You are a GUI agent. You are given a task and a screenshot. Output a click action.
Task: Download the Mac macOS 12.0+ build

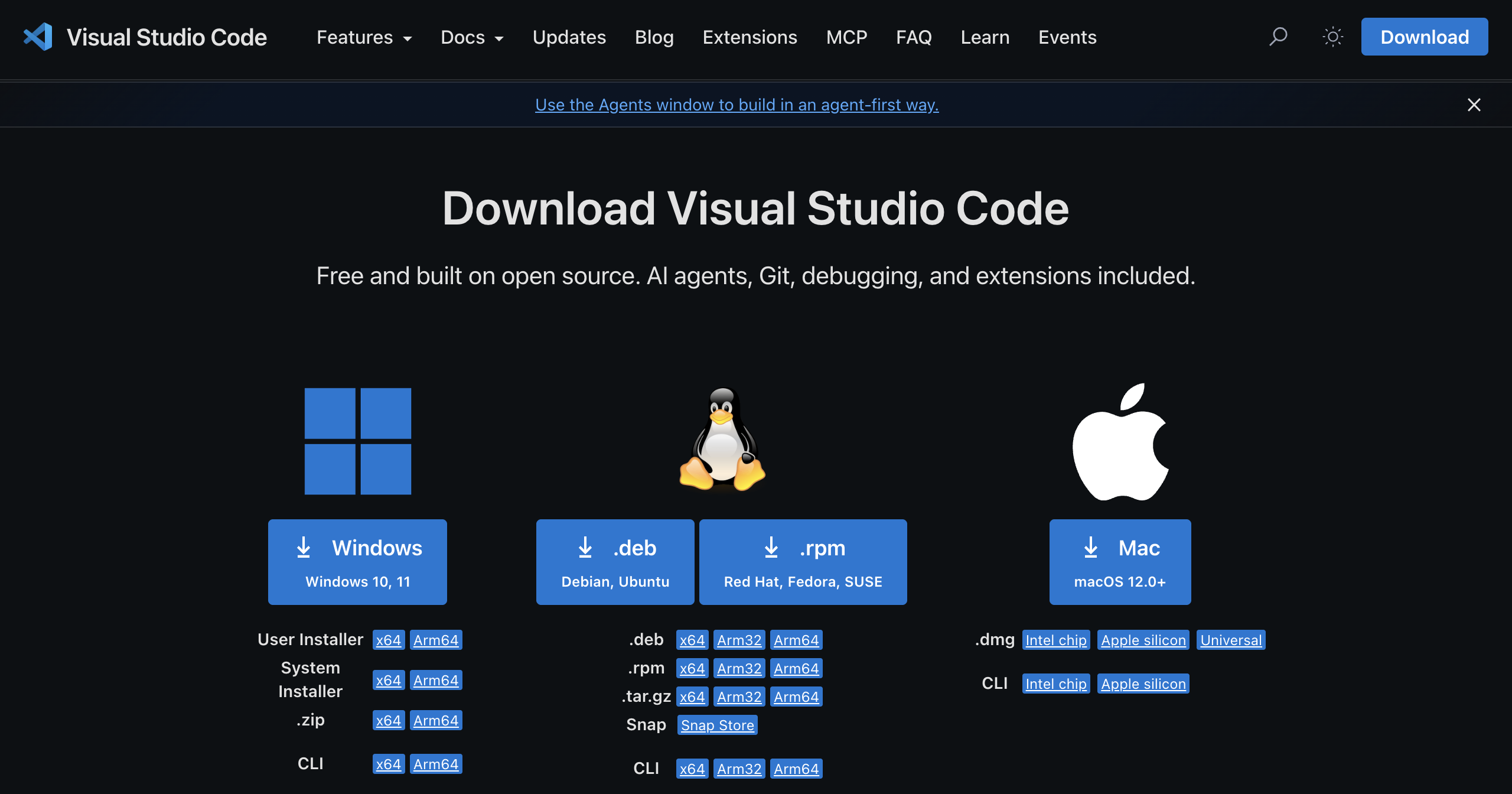click(x=1120, y=562)
